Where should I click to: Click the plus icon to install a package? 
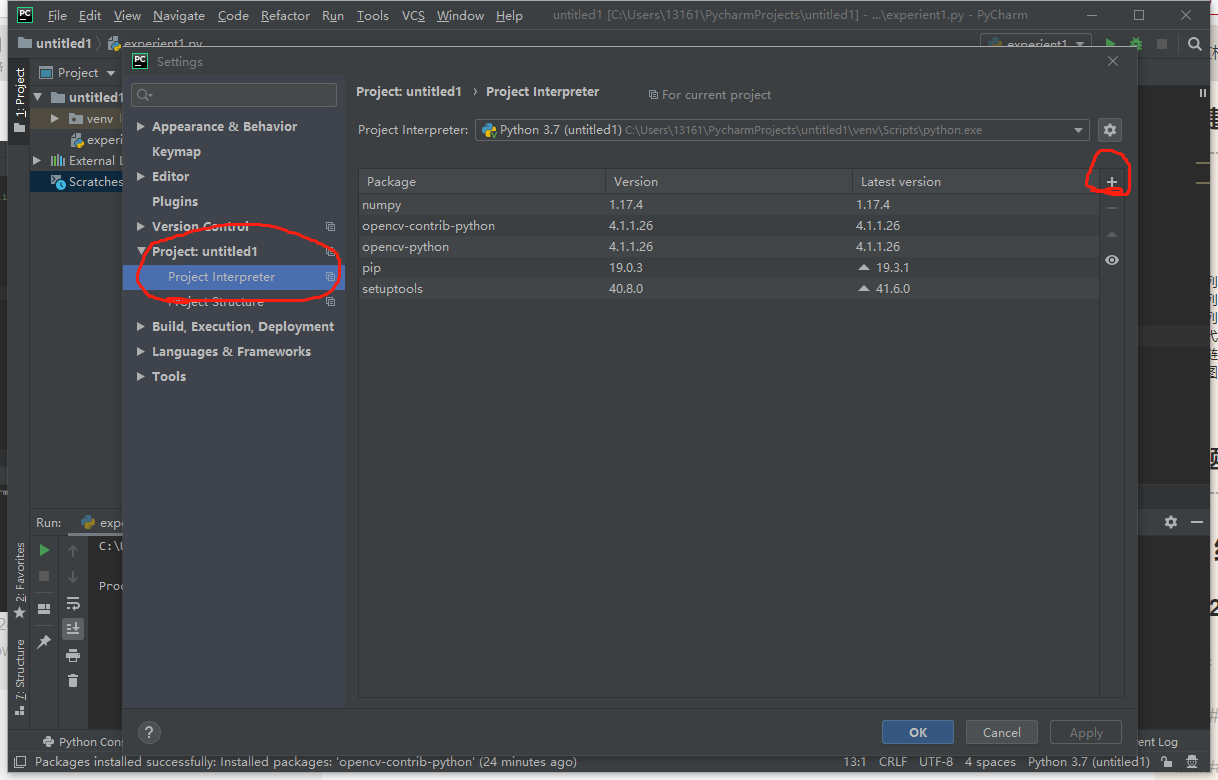(x=1112, y=182)
